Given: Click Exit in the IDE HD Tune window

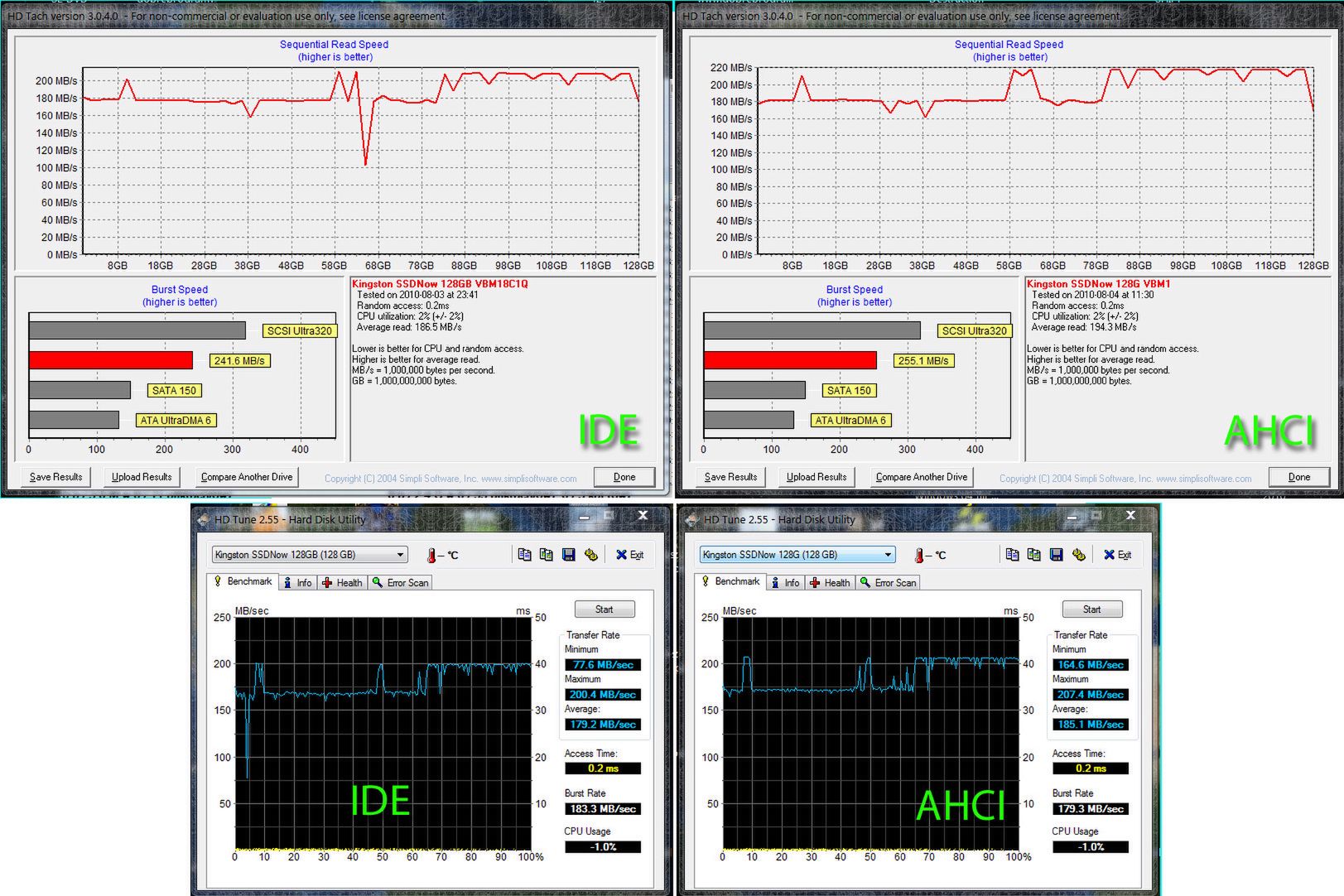Looking at the screenshot, I should [x=629, y=555].
